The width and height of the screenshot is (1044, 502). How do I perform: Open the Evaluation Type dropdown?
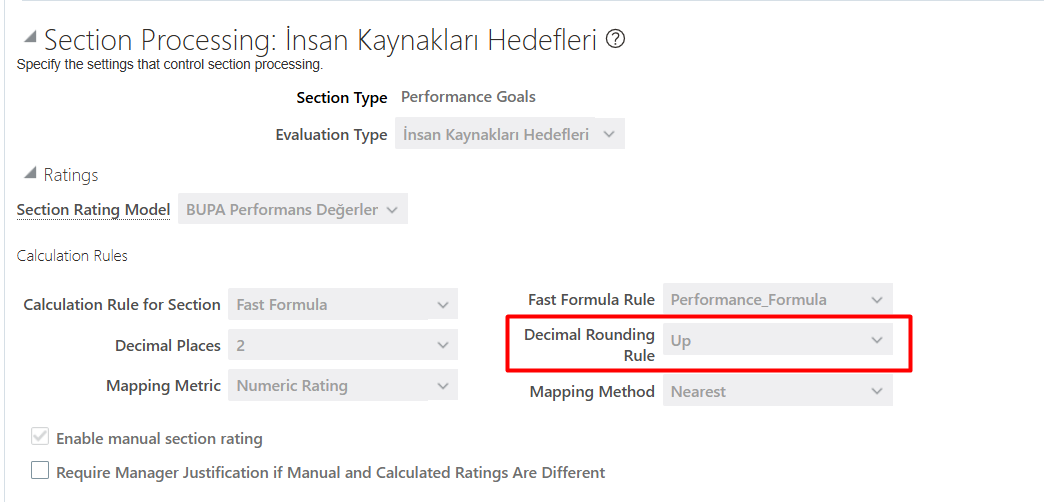509,134
